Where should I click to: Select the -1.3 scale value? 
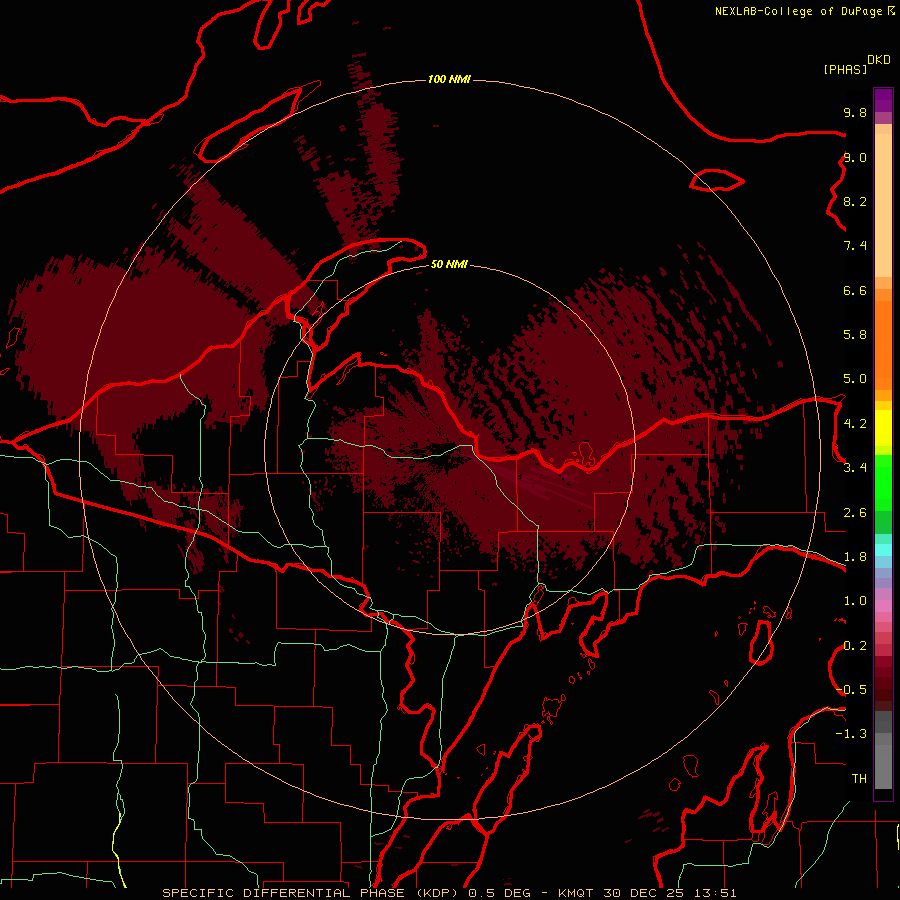851,734
